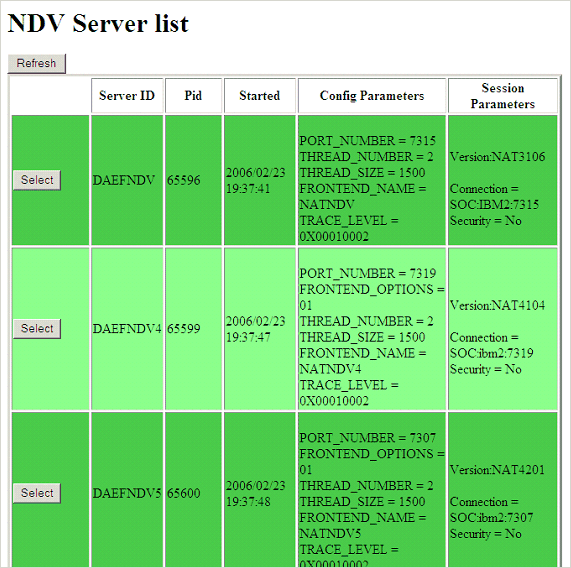Click the Started column header

[260, 96]
